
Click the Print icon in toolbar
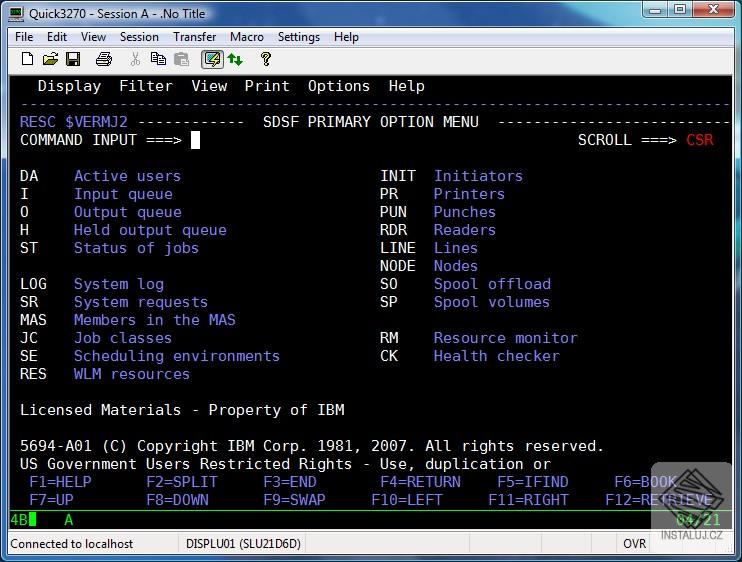pyautogui.click(x=103, y=60)
